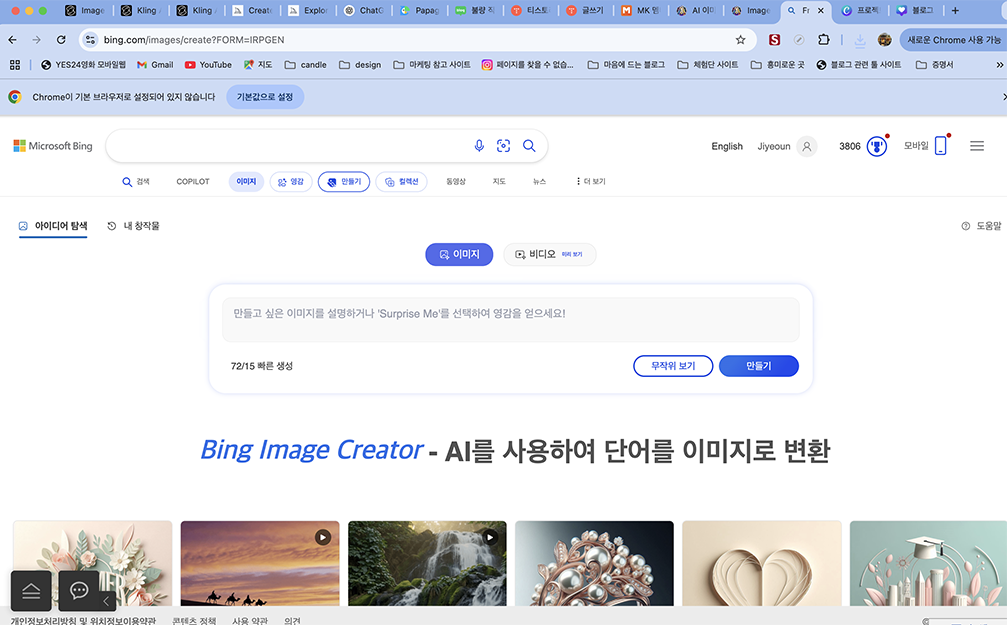Open rewards medal icon next to 3806
The height and width of the screenshot is (625, 1007).
[877, 146]
